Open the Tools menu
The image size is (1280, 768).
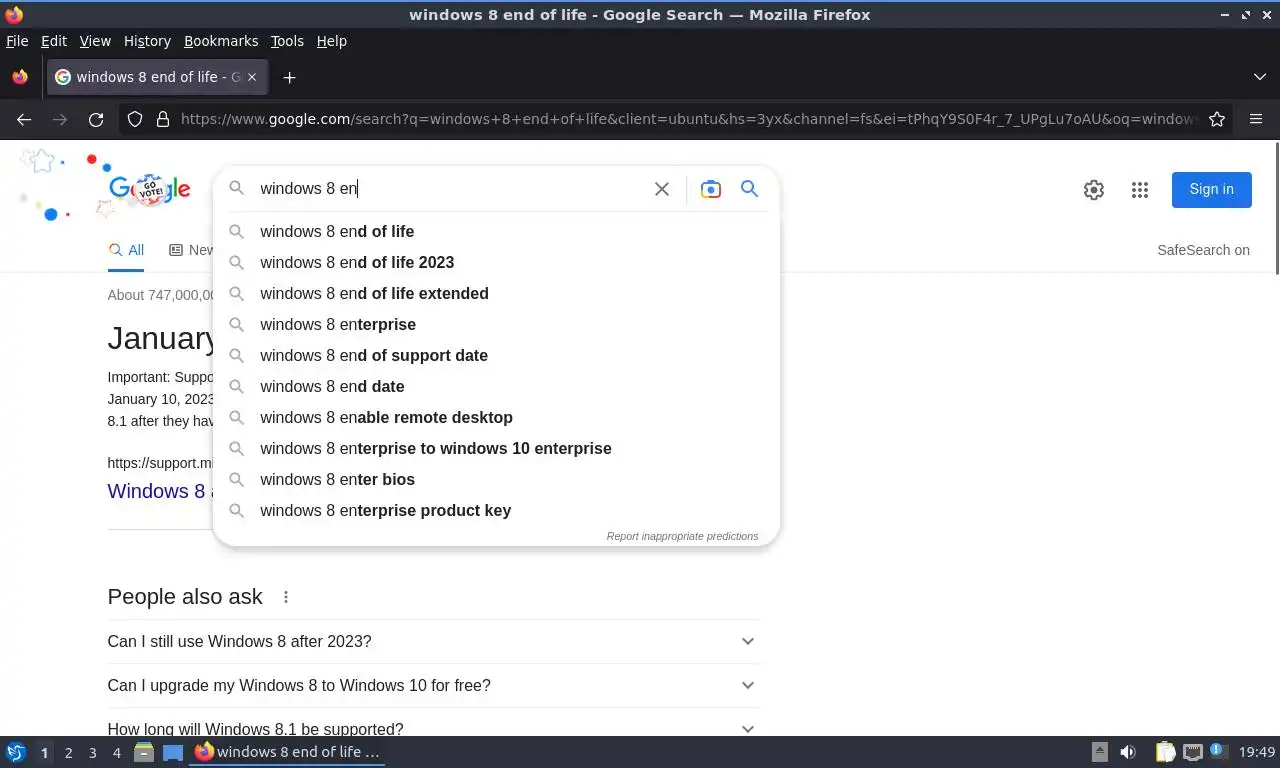pyautogui.click(x=287, y=41)
